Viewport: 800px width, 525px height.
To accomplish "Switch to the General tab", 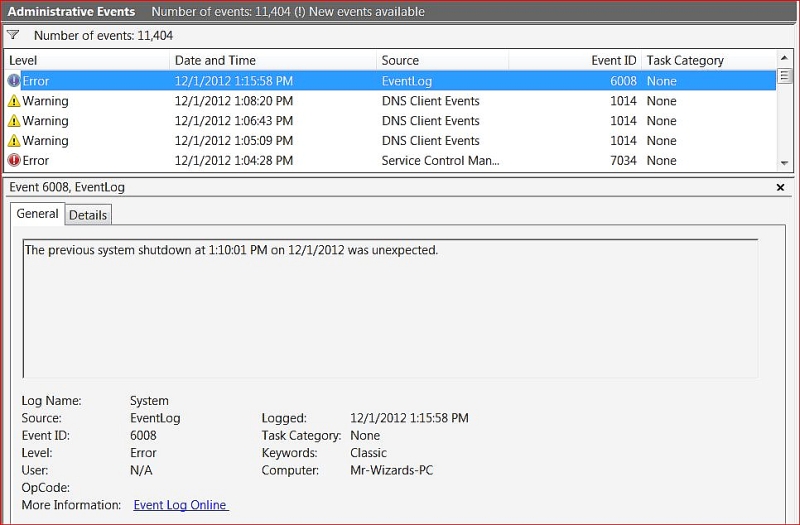I will pyautogui.click(x=37, y=214).
